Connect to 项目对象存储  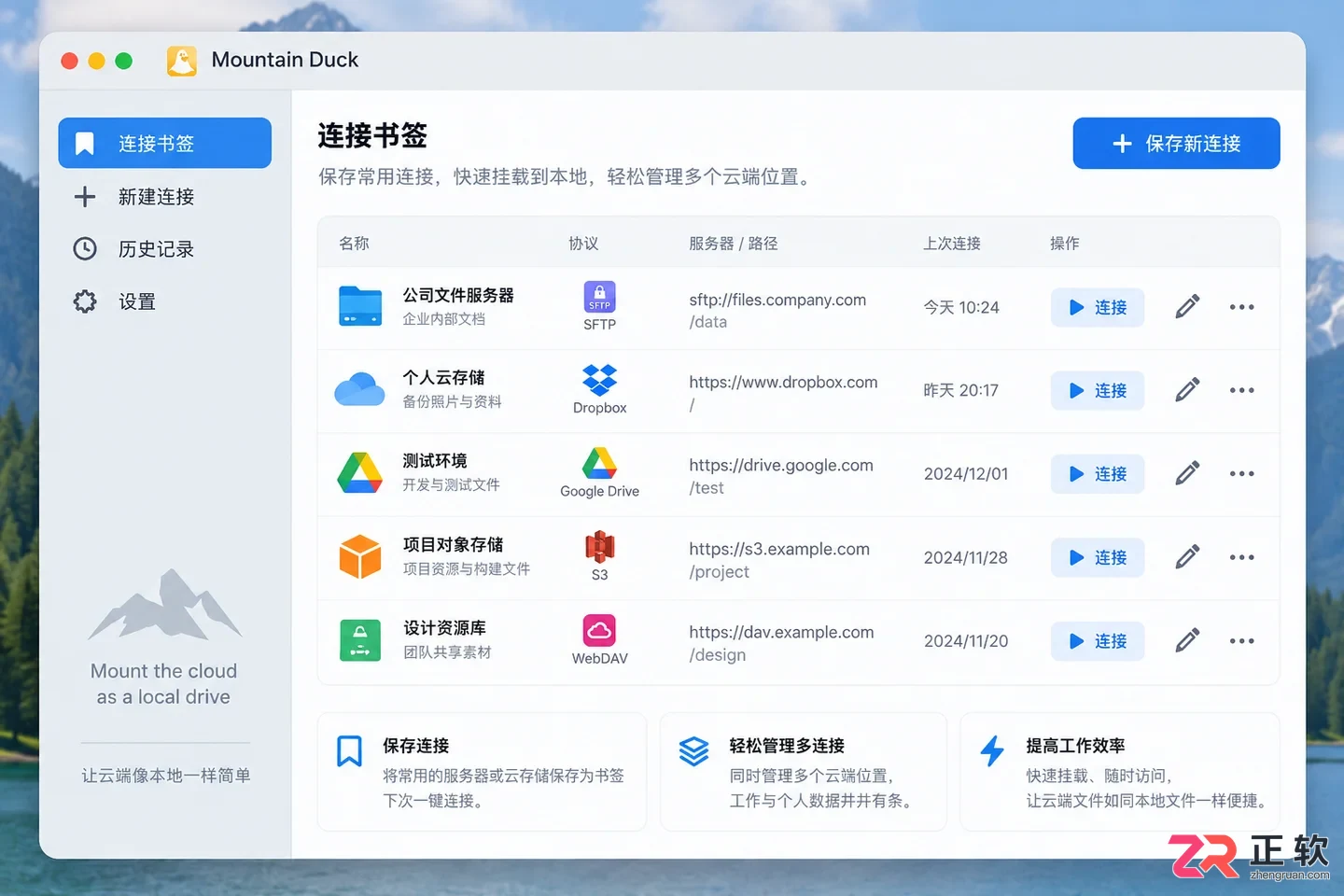pyautogui.click(x=1098, y=557)
